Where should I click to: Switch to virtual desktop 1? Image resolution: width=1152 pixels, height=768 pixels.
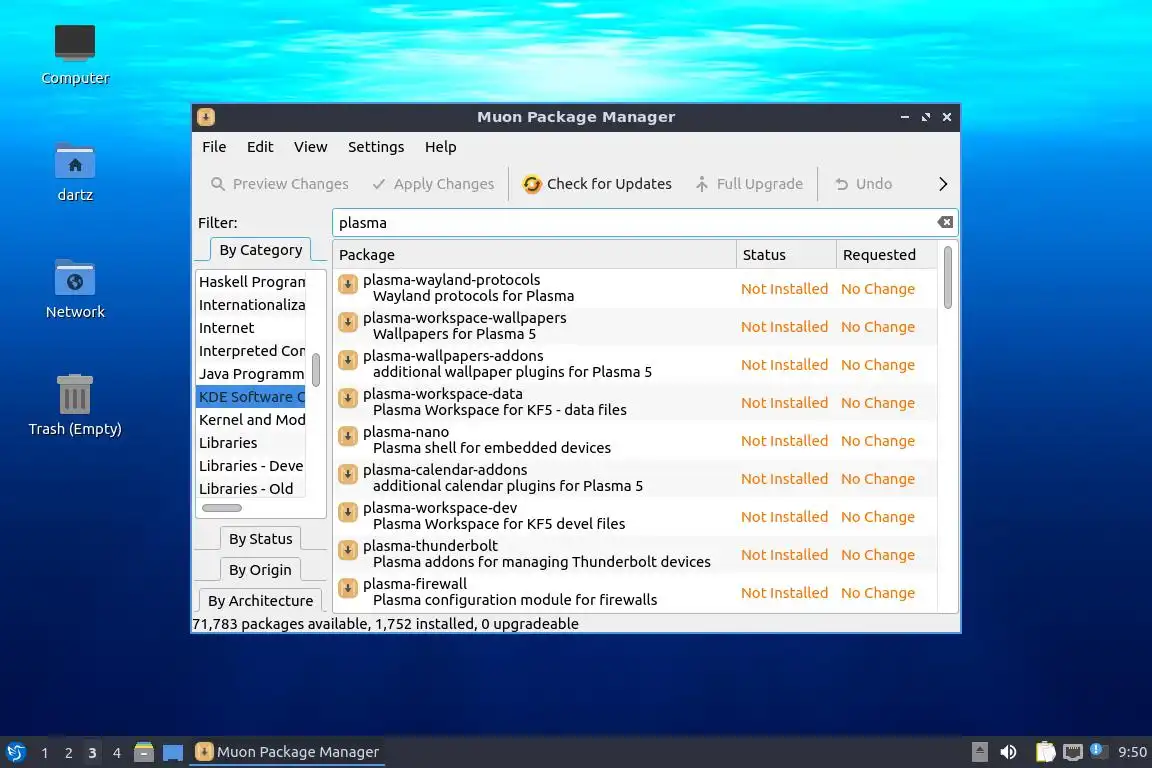click(45, 753)
